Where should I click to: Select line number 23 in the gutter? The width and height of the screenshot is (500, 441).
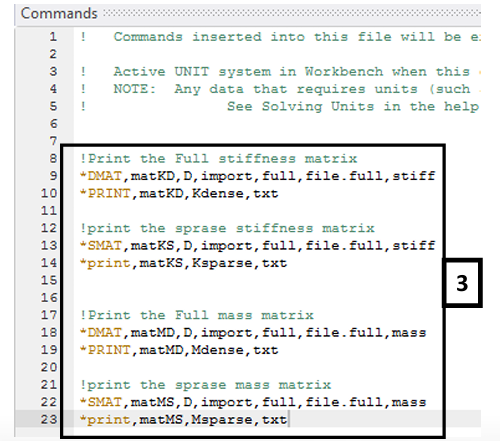tap(49, 420)
